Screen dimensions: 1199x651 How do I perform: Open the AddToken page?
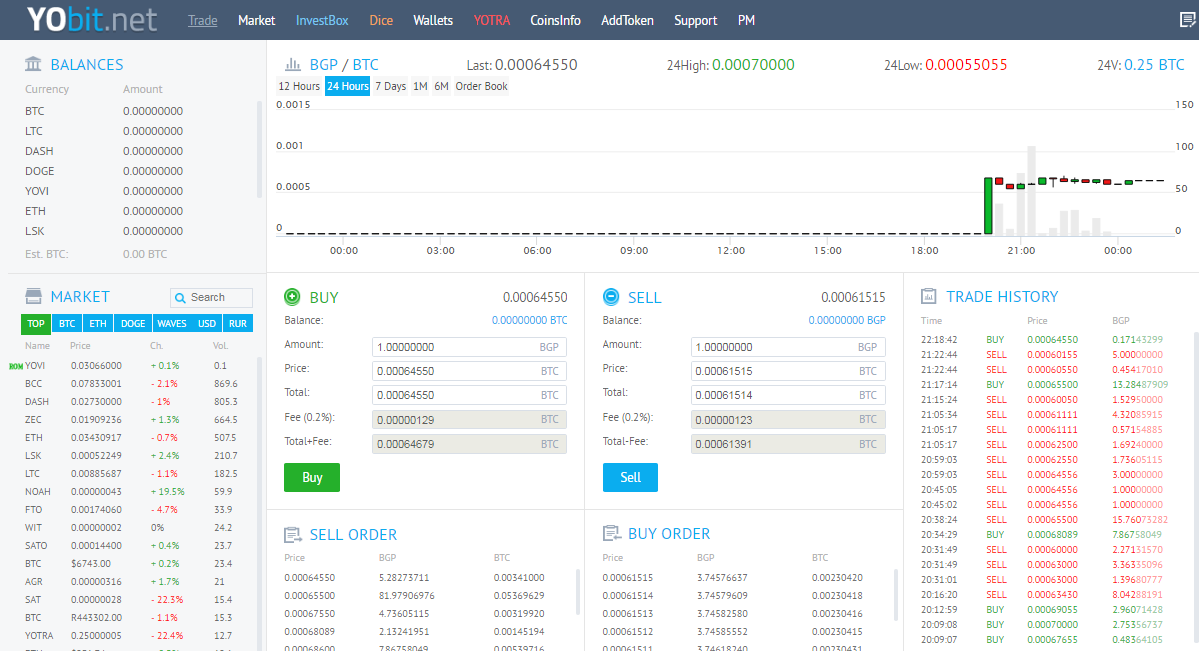coord(627,21)
